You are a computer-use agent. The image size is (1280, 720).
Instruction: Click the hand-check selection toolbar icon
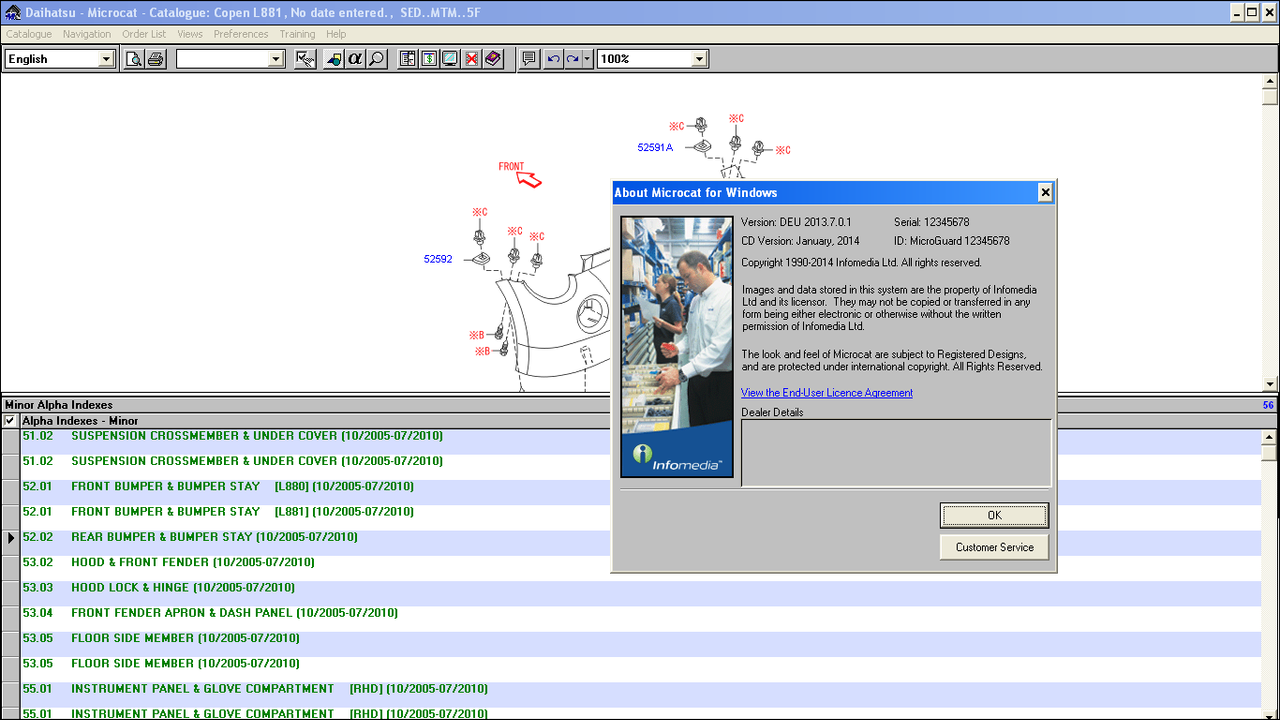pos(306,59)
